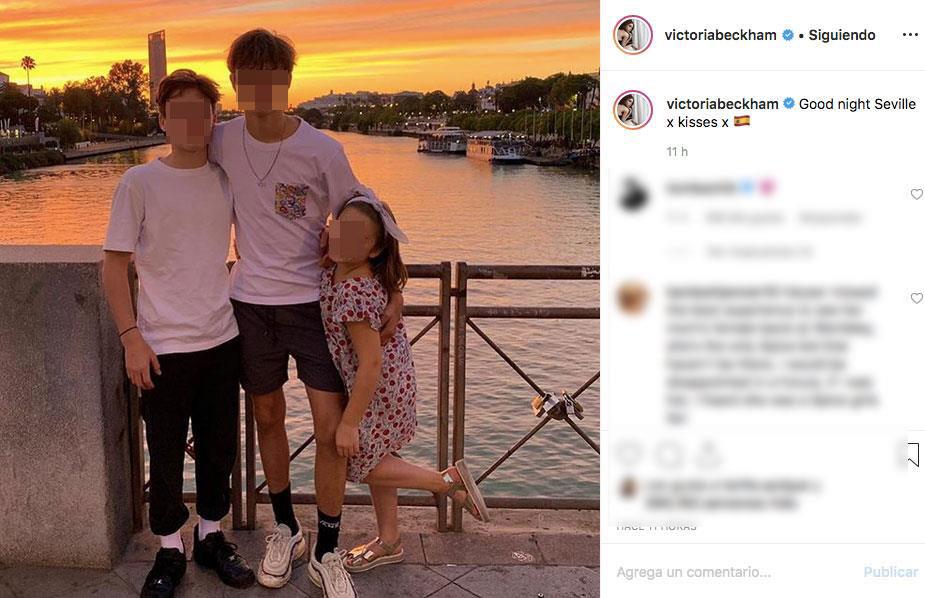Viewport: 925px width, 598px height.
Task: Click the verified badge in the caption
Action: 789,104
